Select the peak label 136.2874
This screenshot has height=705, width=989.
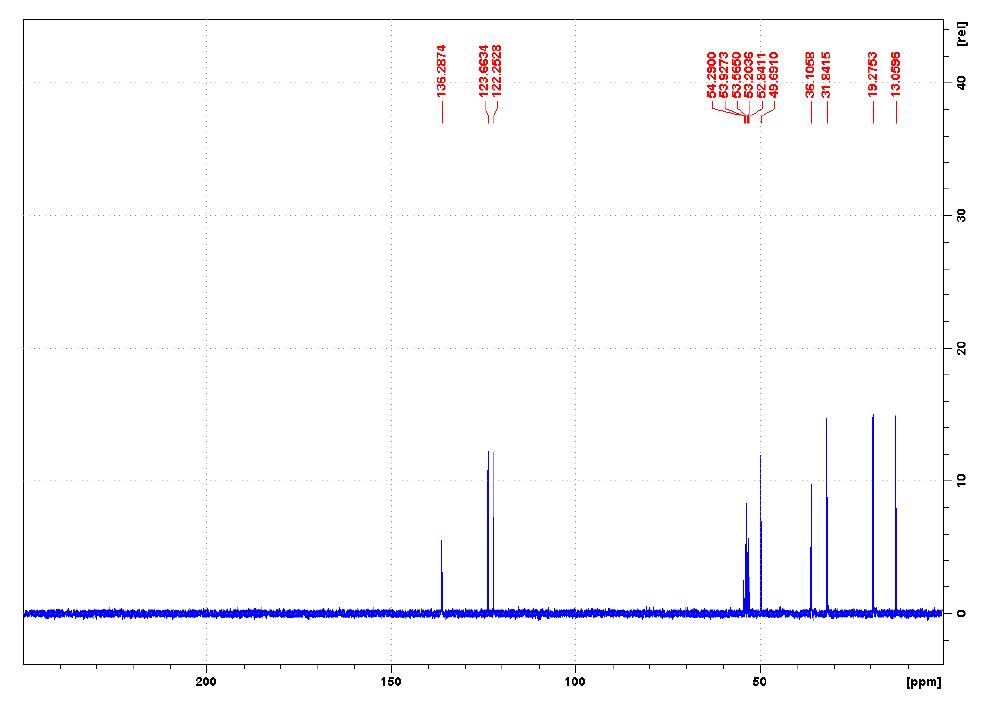click(443, 75)
